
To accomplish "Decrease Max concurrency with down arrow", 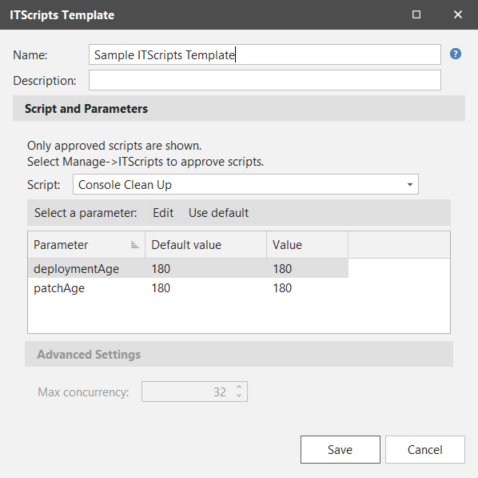I will point(239,396).
